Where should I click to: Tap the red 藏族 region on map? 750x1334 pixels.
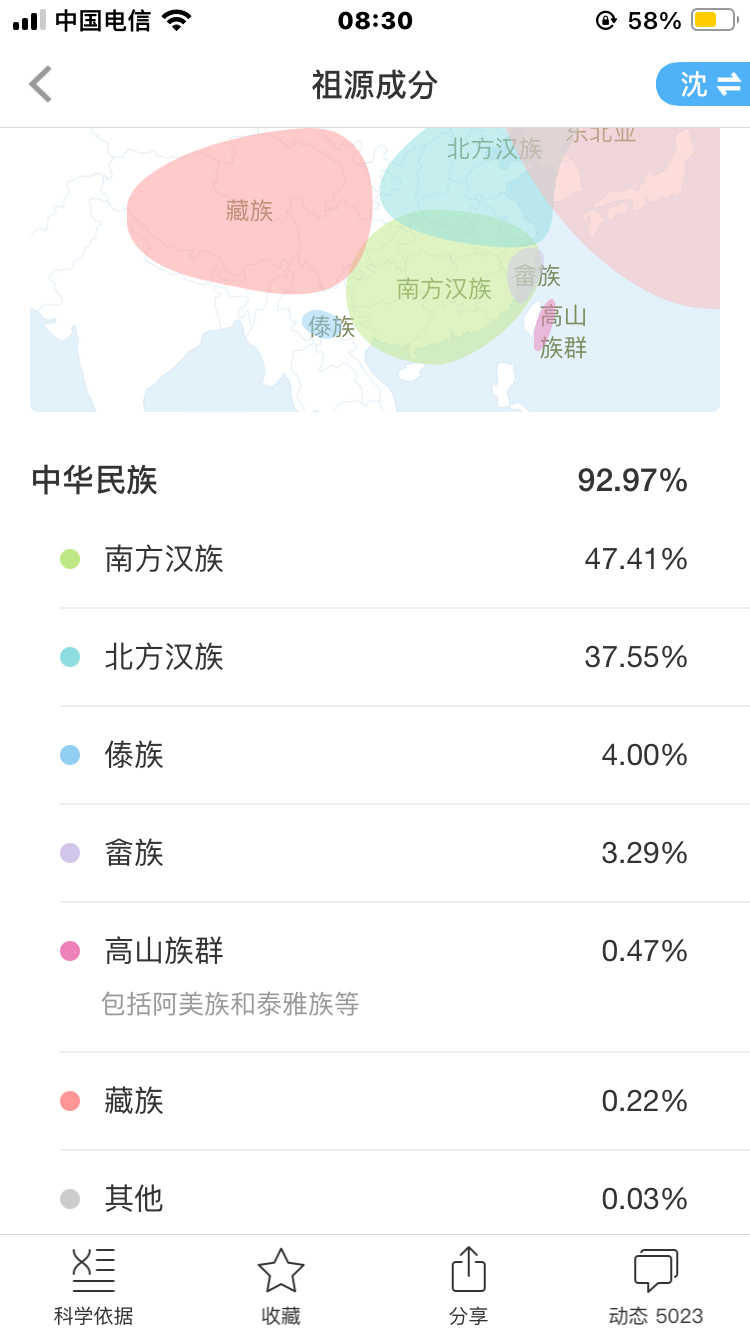pyautogui.click(x=250, y=212)
